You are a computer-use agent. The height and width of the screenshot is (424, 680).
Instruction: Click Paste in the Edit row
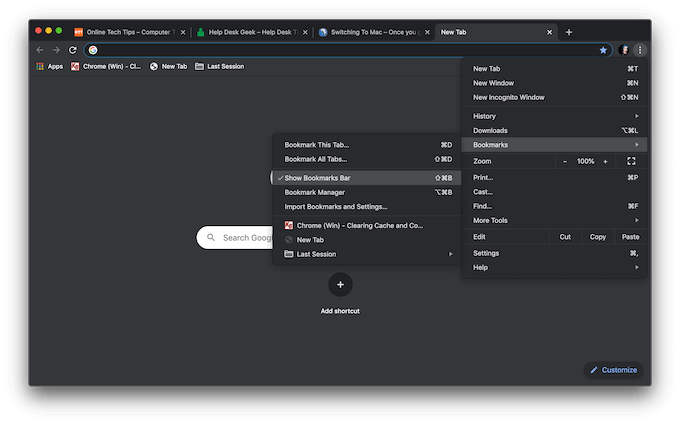pos(630,237)
